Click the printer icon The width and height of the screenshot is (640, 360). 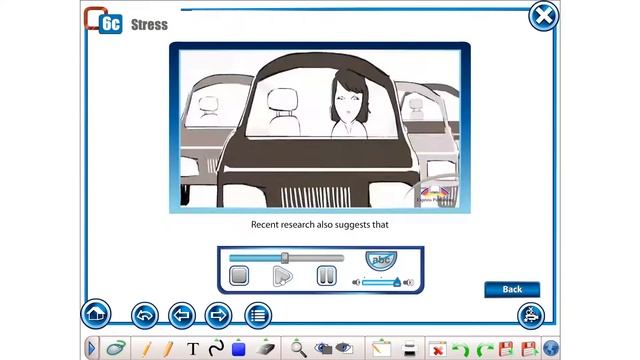coord(409,349)
